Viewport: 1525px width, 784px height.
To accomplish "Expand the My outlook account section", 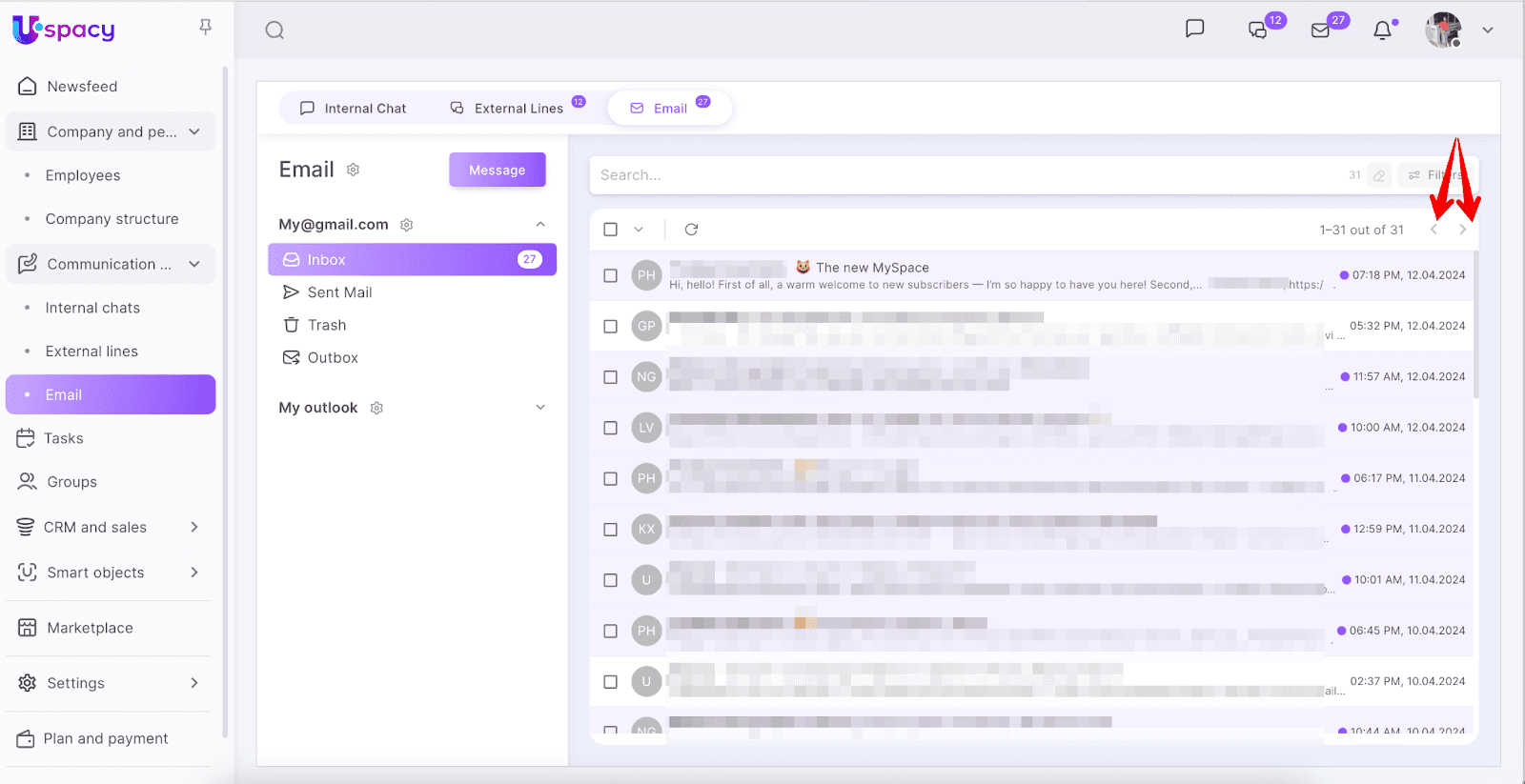I will [540, 408].
